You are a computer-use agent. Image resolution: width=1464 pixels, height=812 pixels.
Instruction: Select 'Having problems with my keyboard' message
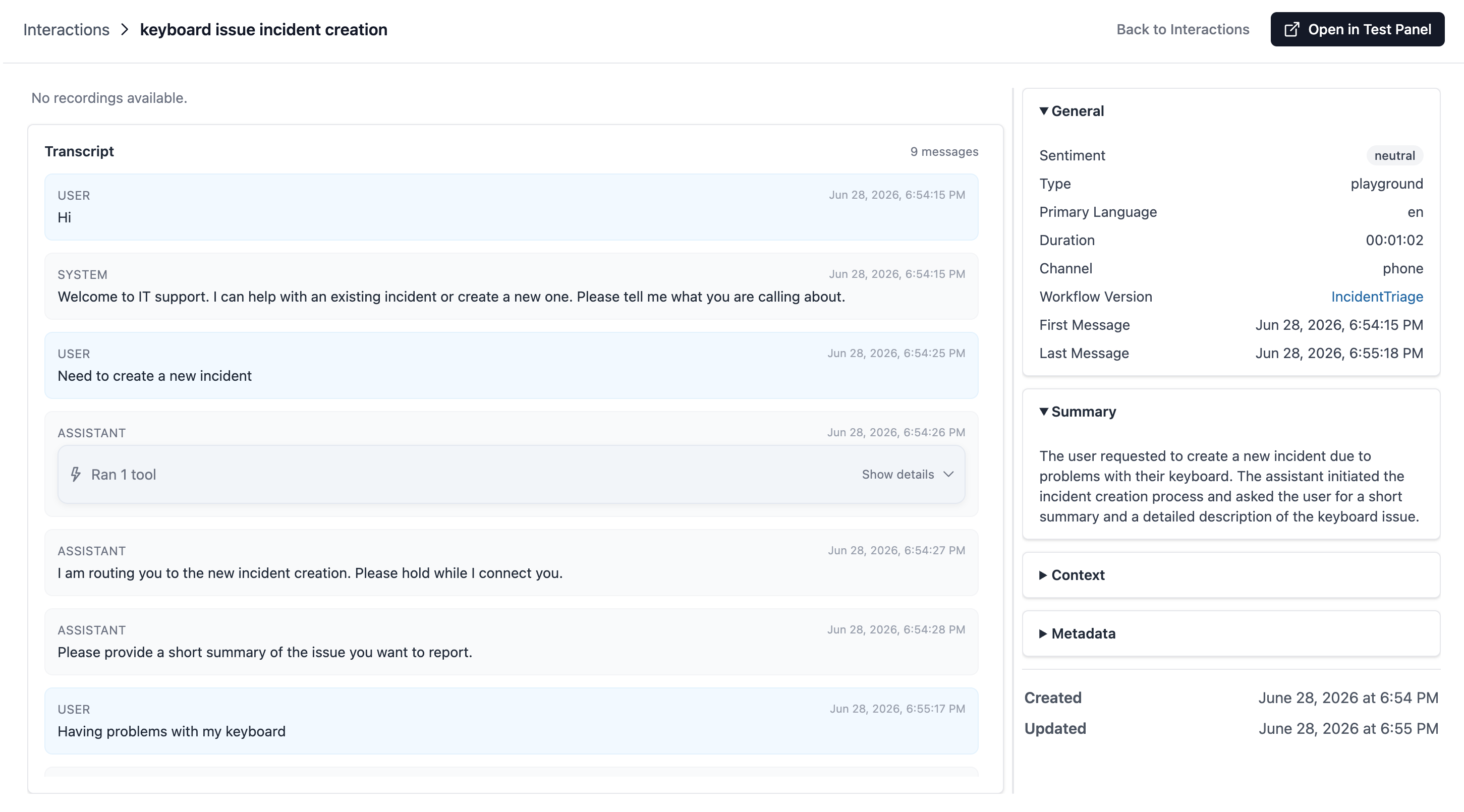tap(511, 721)
